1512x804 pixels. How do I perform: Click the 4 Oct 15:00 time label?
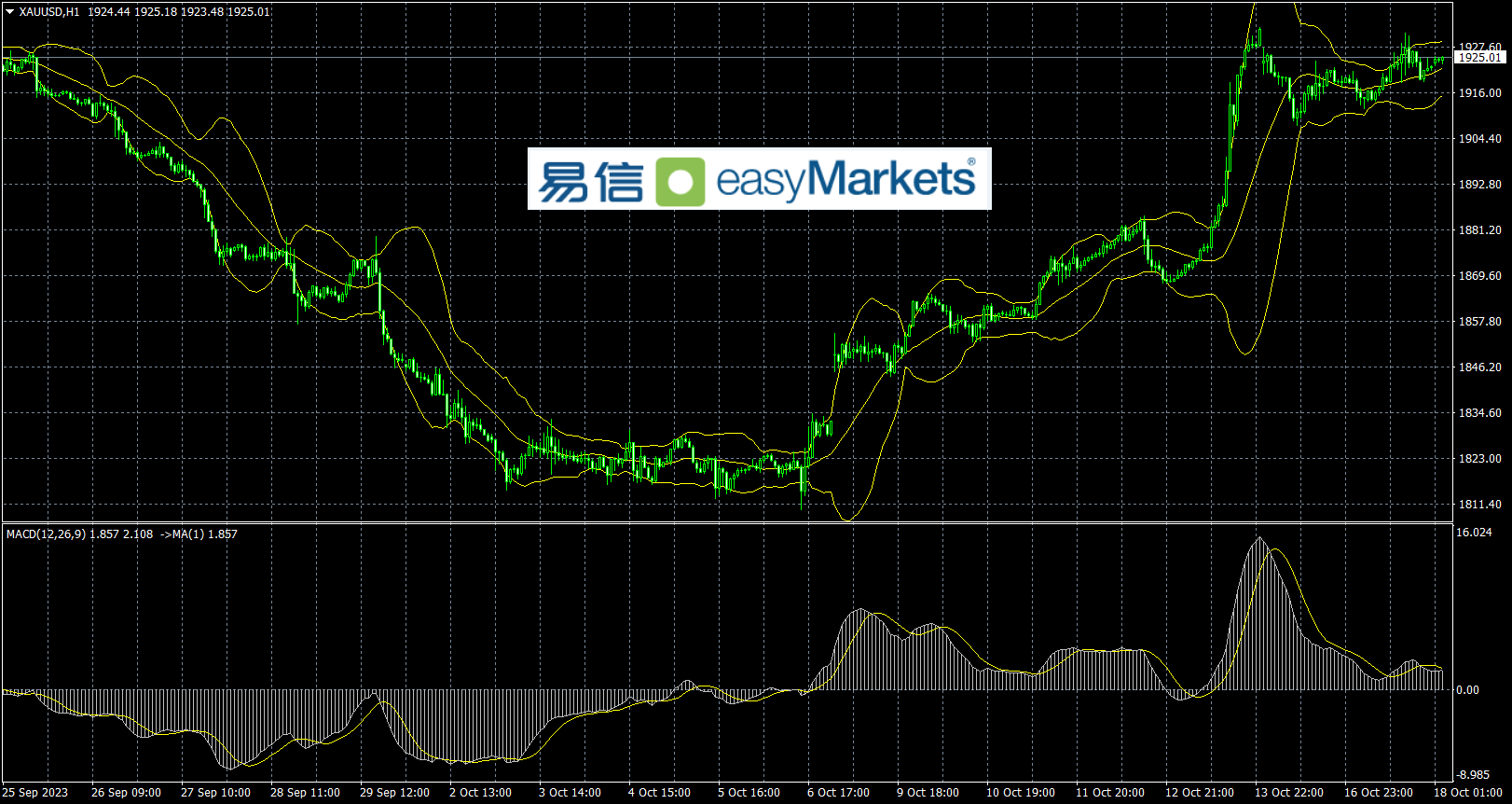pyautogui.click(x=659, y=793)
